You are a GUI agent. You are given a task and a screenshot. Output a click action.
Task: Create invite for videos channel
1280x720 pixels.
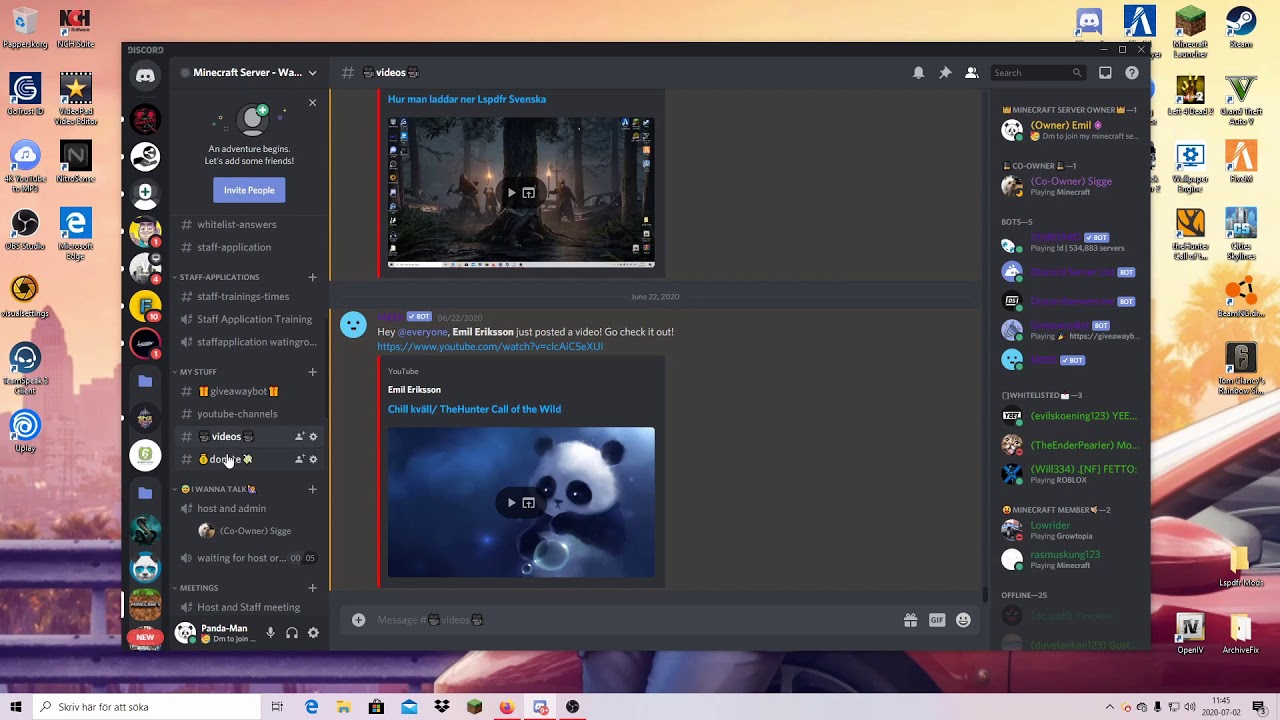pyautogui.click(x=299, y=436)
